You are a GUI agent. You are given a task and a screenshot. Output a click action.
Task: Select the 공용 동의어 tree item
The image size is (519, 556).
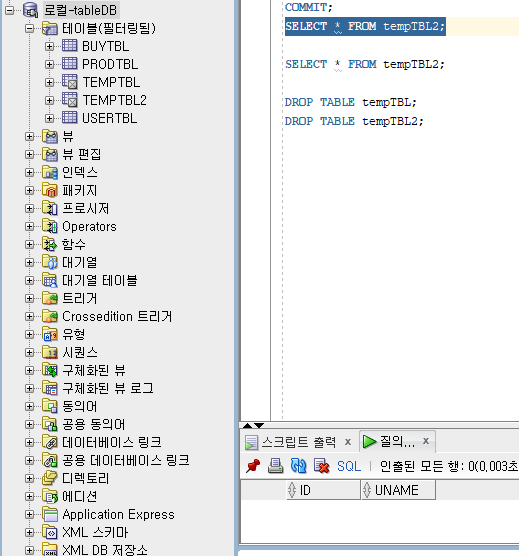click(94, 424)
